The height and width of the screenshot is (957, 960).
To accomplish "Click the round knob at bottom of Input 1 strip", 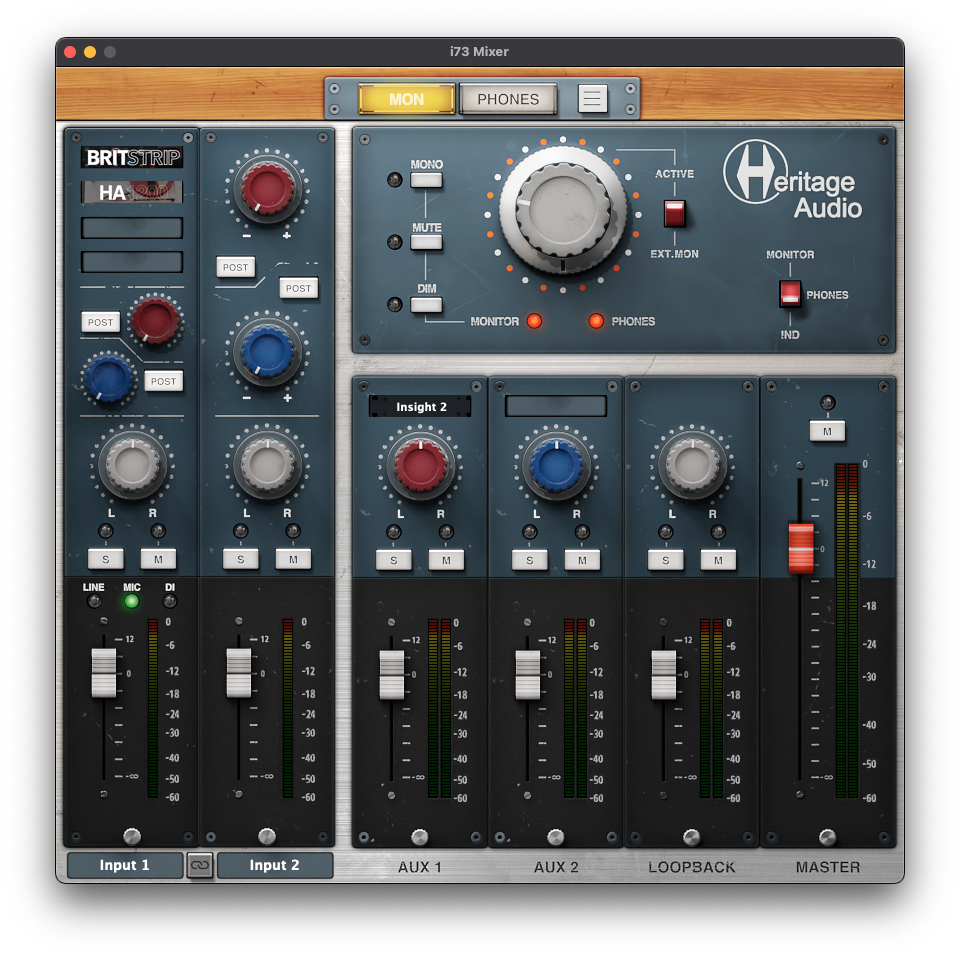I will click(132, 836).
